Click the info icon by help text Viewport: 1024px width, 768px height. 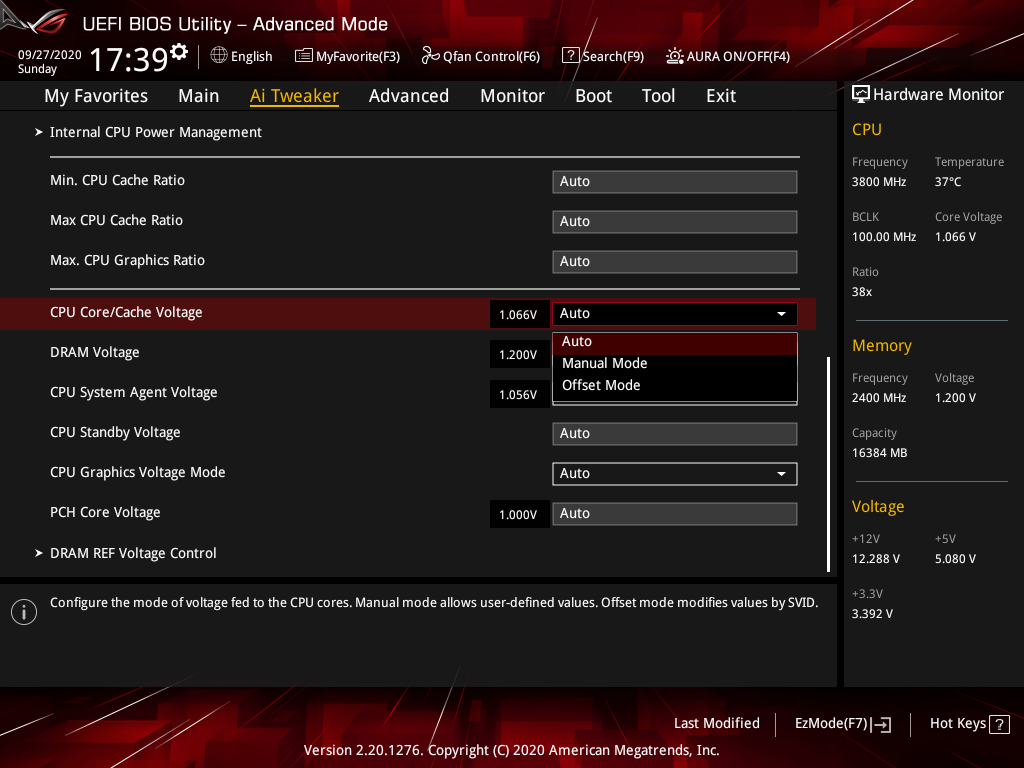[24, 612]
